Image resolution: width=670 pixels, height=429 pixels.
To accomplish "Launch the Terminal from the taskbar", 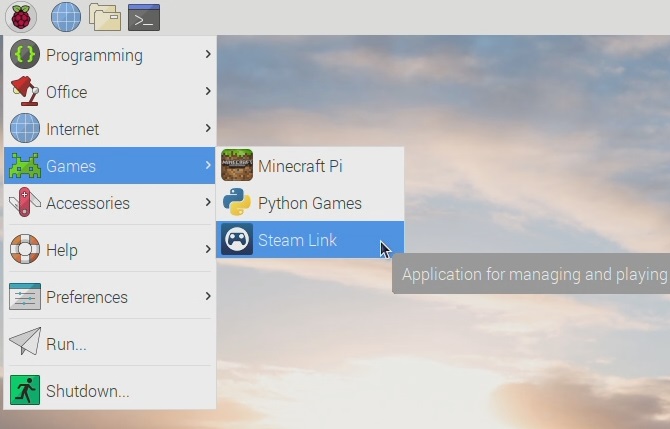I will coord(144,17).
